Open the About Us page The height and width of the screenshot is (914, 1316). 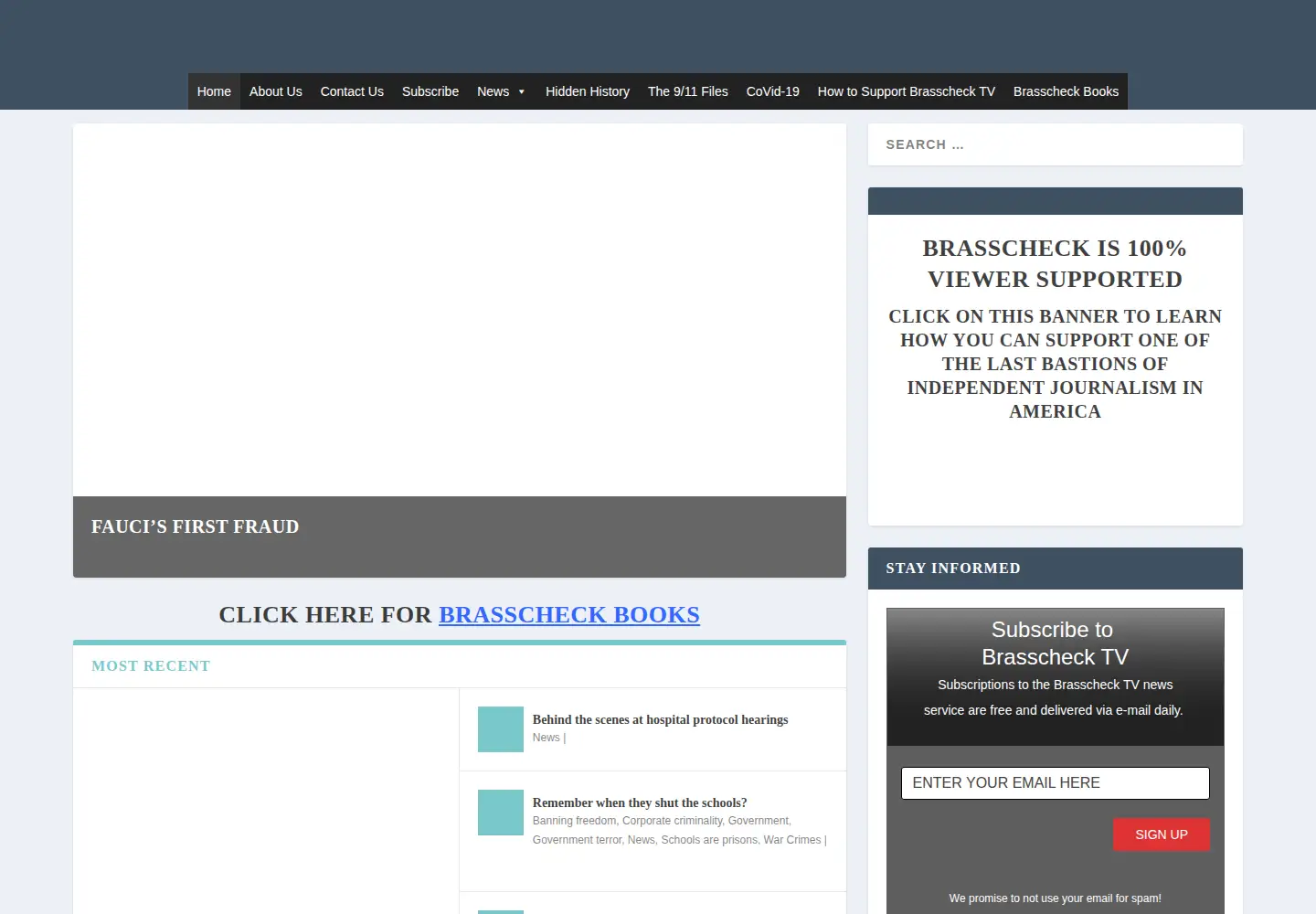(275, 91)
